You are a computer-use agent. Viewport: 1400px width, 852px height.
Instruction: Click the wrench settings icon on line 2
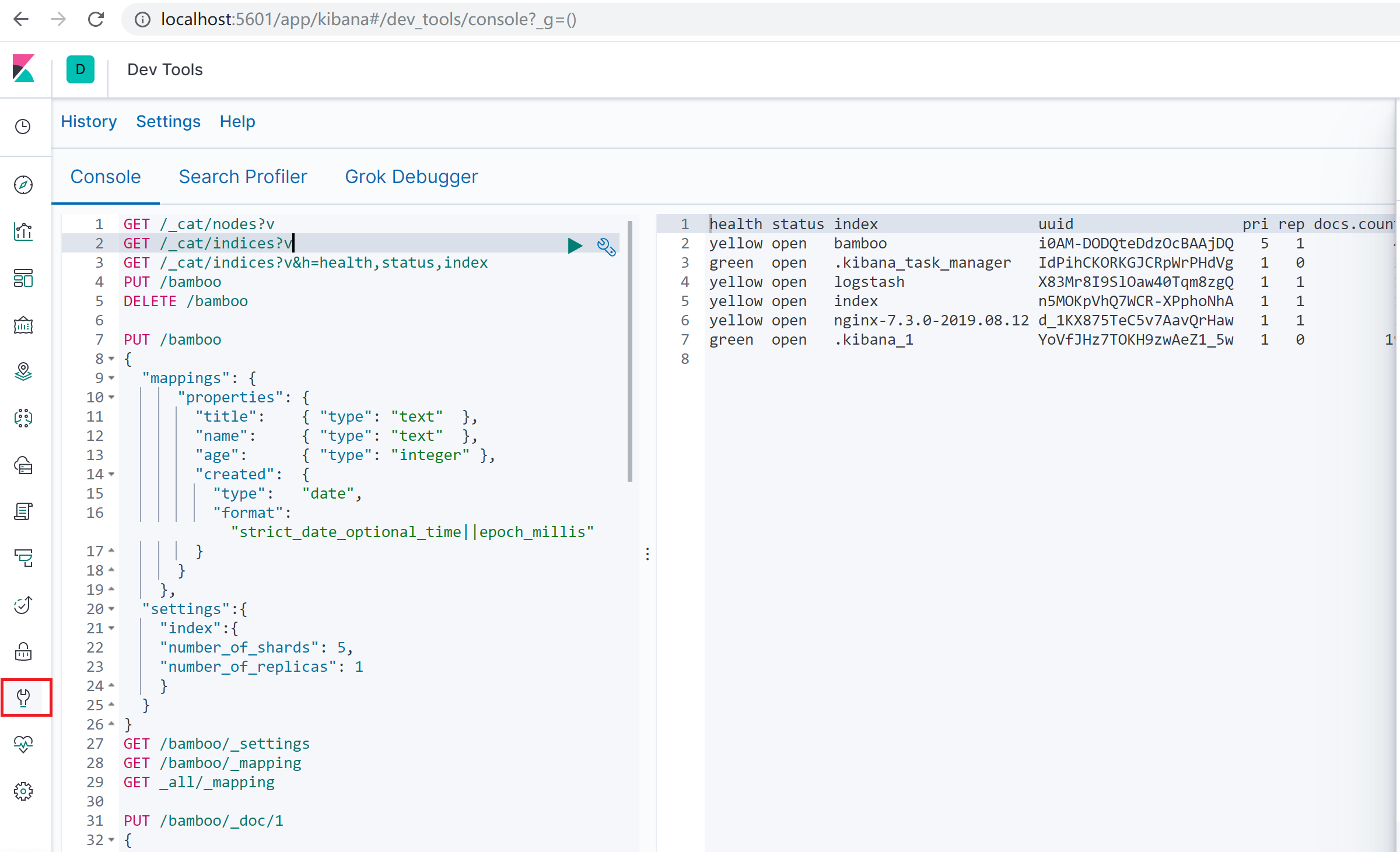[604, 243]
